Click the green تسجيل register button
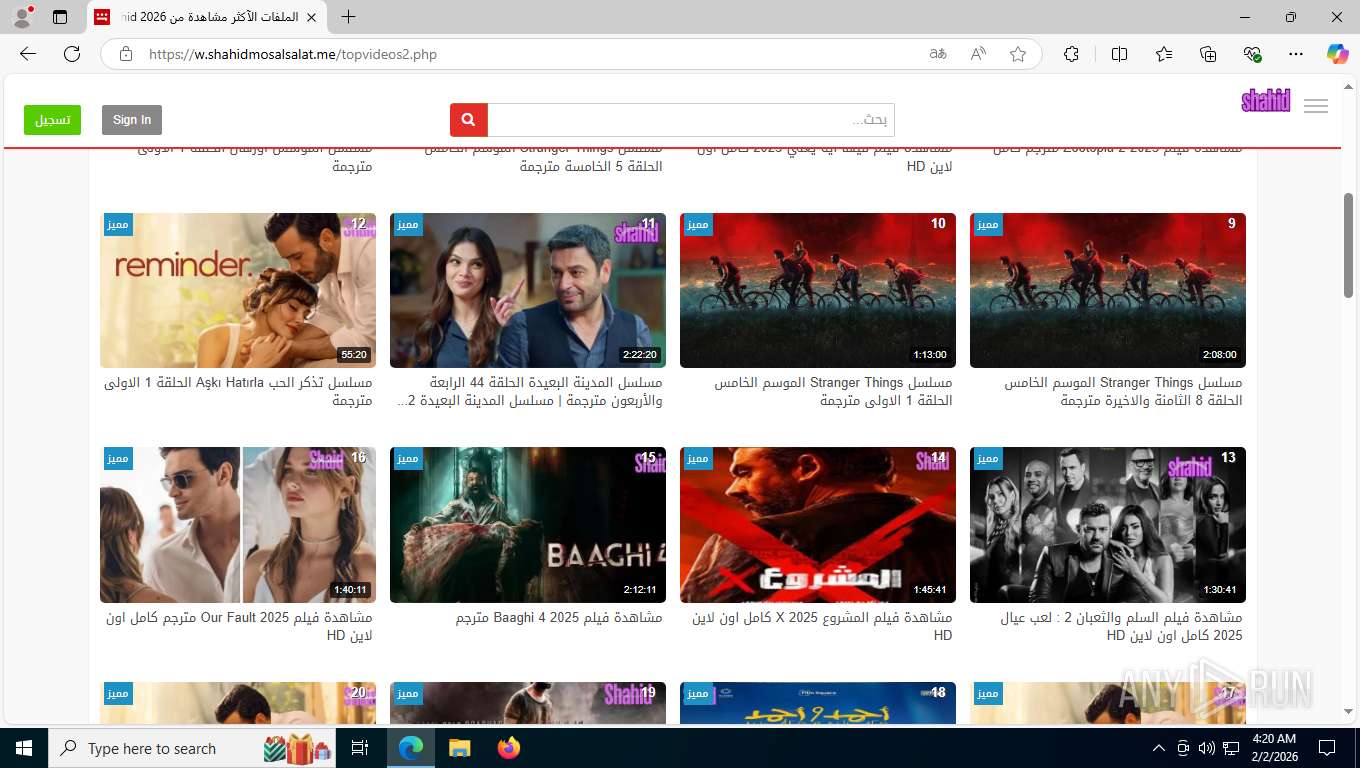The width and height of the screenshot is (1360, 768). click(52, 120)
